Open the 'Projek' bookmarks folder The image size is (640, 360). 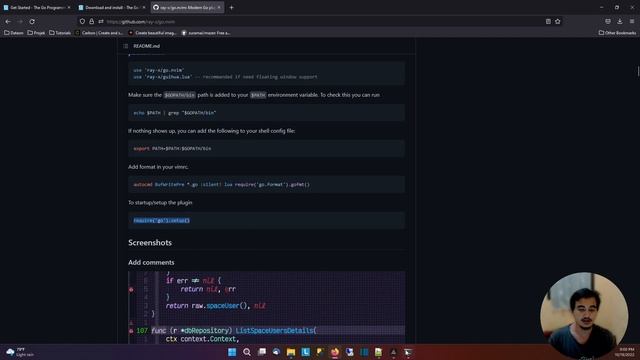click(36, 33)
